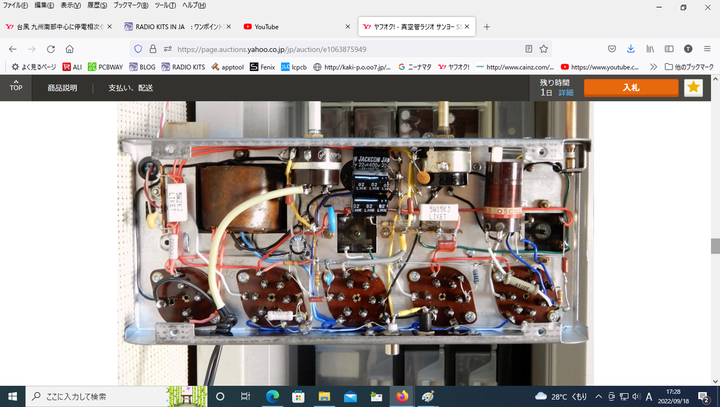The height and width of the screenshot is (407, 720).
Task: Add auction to watchlist with yellow star
Action: [x=693, y=88]
